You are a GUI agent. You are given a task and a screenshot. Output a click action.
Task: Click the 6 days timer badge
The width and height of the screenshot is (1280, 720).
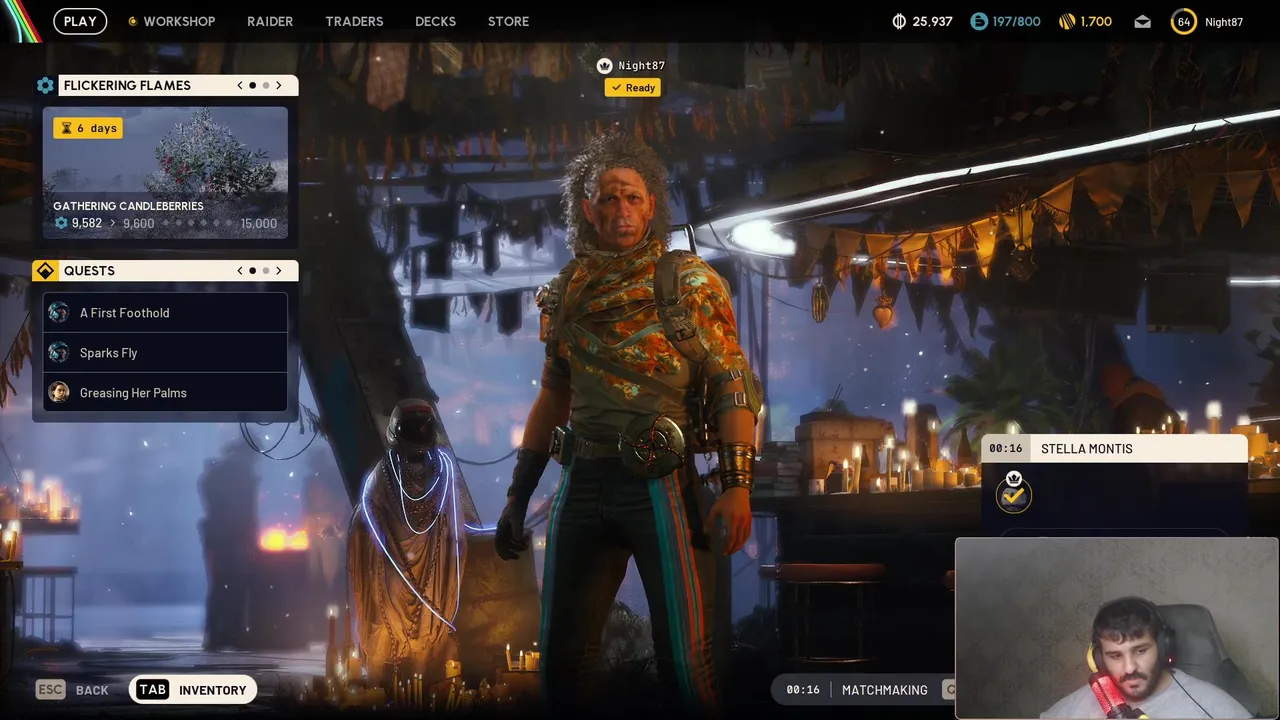click(x=88, y=128)
